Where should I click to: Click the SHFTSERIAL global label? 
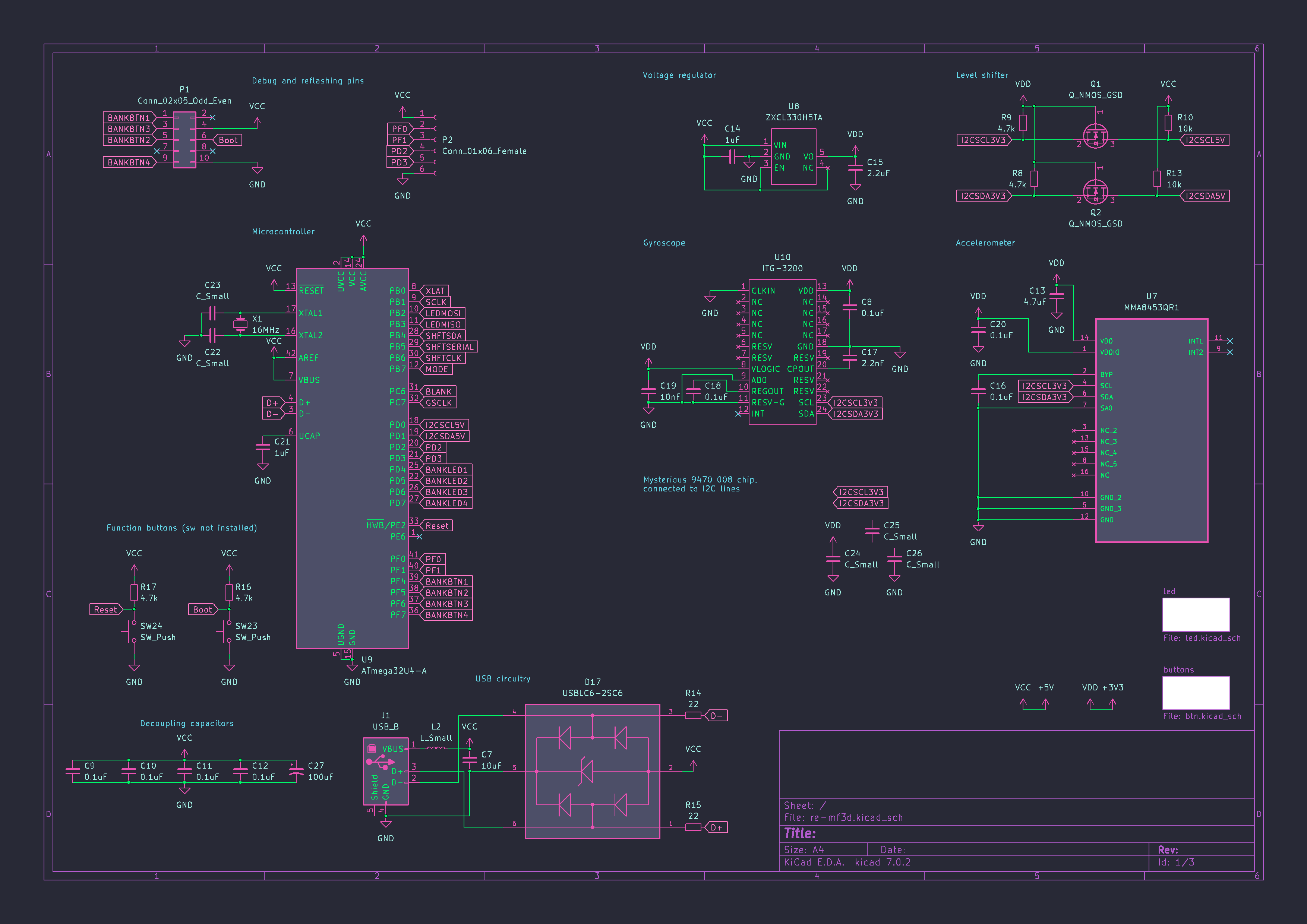point(449,346)
